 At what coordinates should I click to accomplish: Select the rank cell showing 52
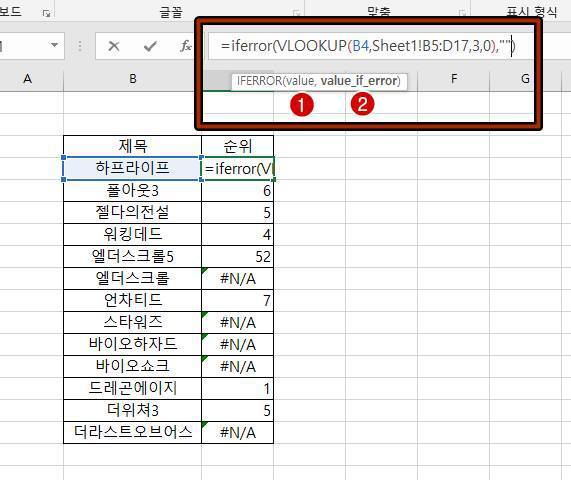pos(237,256)
